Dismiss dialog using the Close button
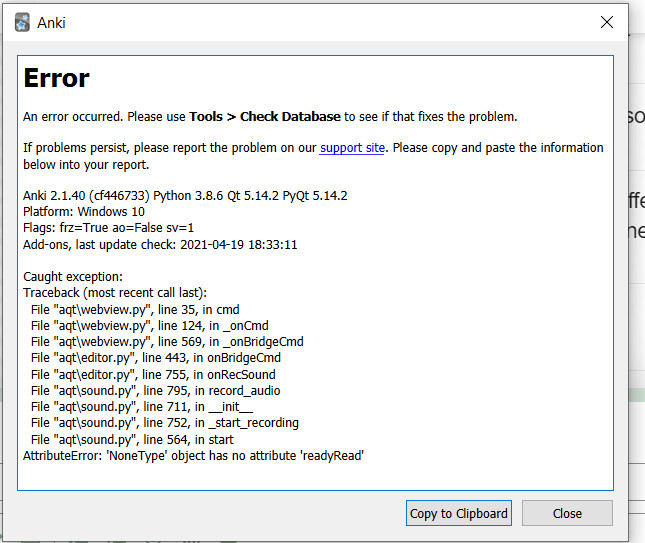 click(567, 513)
